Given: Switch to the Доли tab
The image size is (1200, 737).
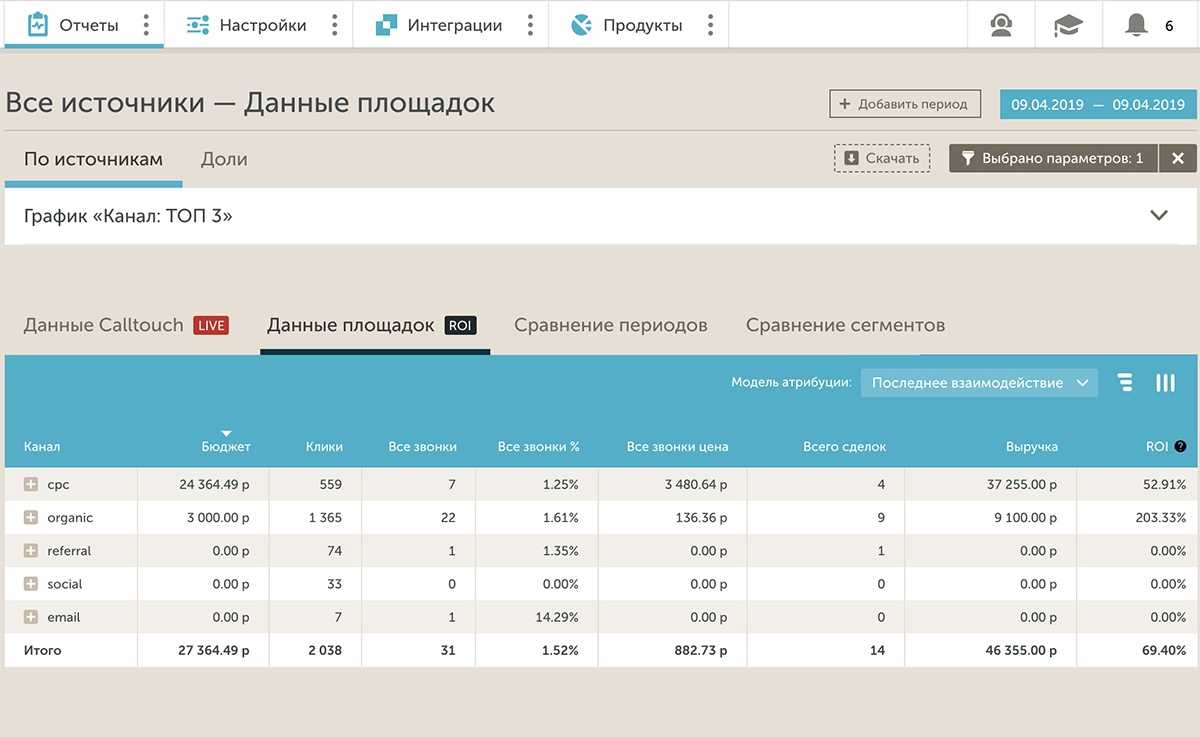Looking at the screenshot, I should tap(224, 159).
